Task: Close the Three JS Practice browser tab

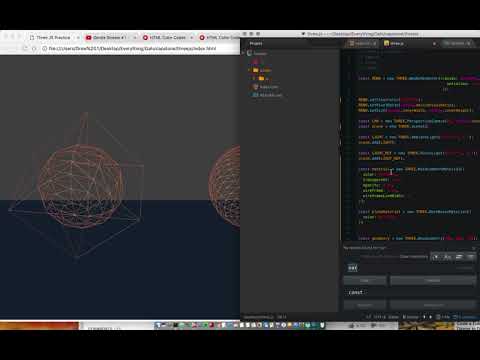Action: coord(78,38)
